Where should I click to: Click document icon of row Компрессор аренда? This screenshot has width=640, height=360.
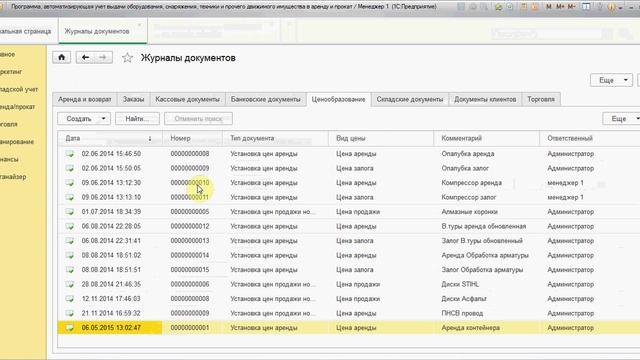click(x=70, y=183)
